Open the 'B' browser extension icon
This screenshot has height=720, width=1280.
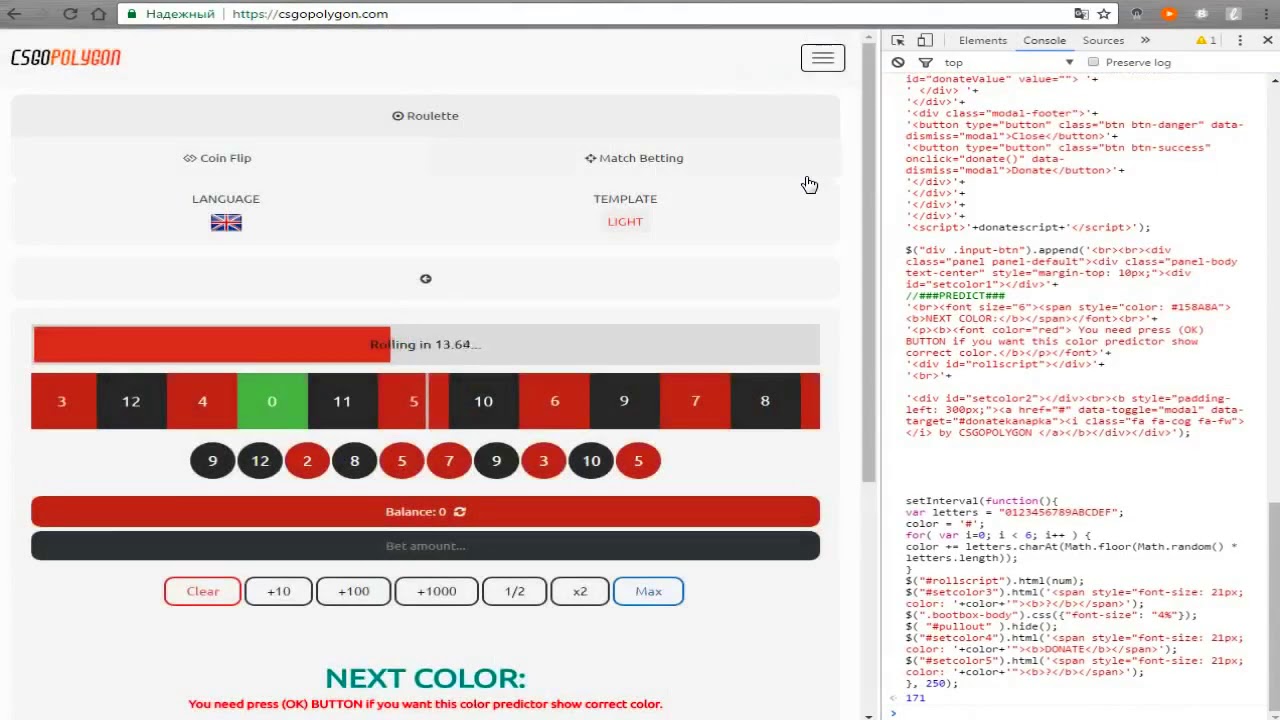click(1201, 14)
